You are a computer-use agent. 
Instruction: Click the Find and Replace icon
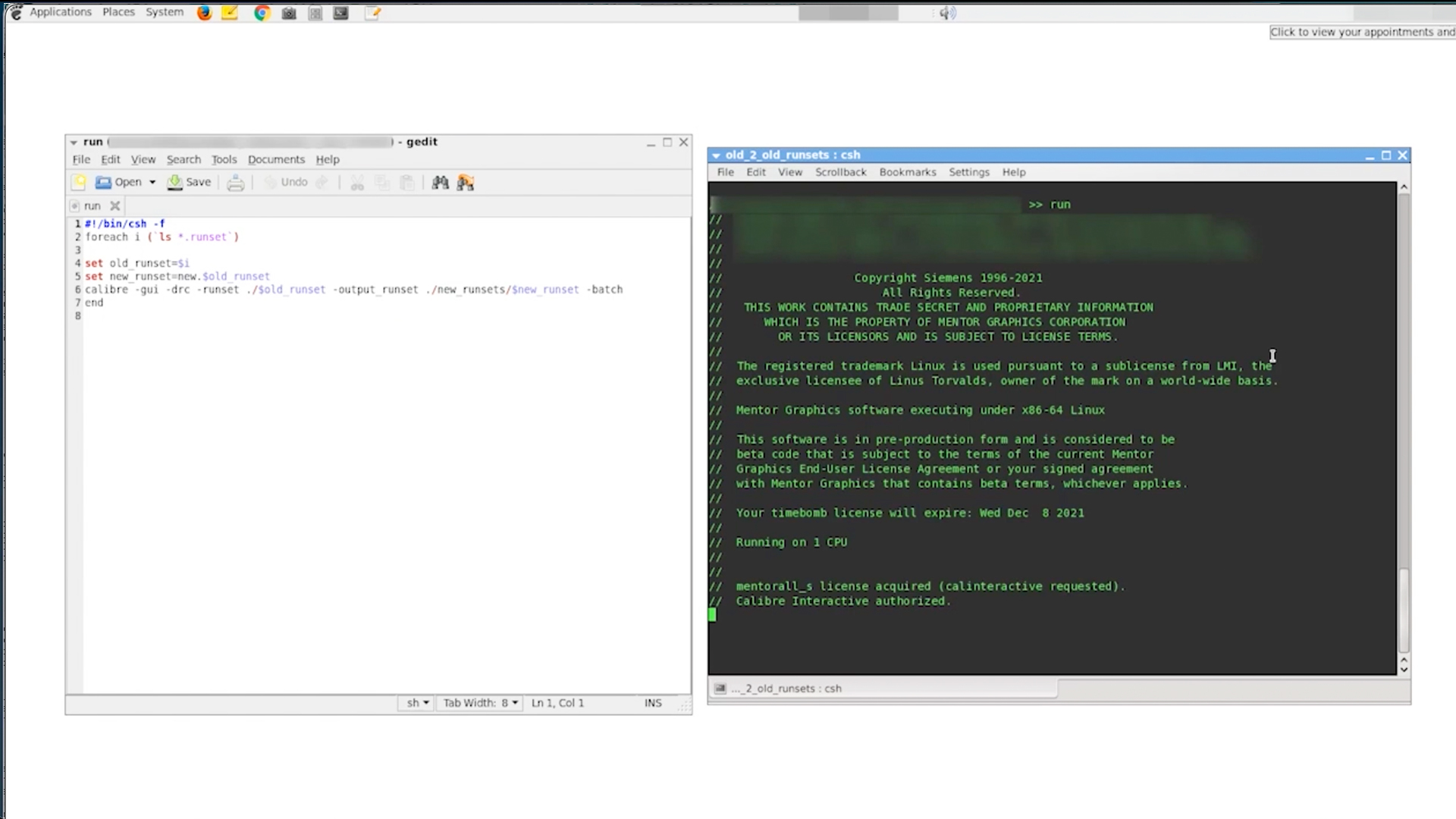coord(466,183)
